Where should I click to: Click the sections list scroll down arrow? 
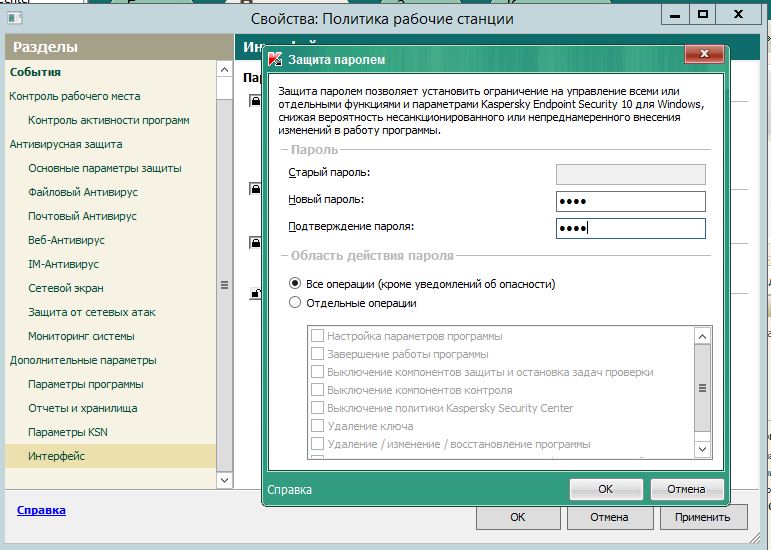tap(224, 480)
